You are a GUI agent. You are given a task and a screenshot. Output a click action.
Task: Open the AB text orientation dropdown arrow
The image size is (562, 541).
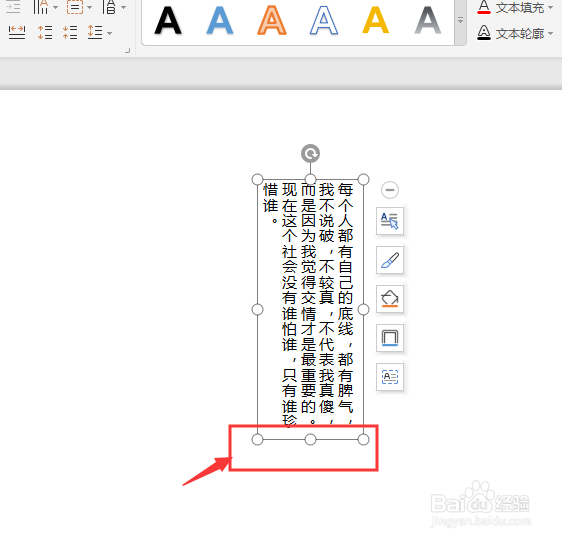[123, 7]
